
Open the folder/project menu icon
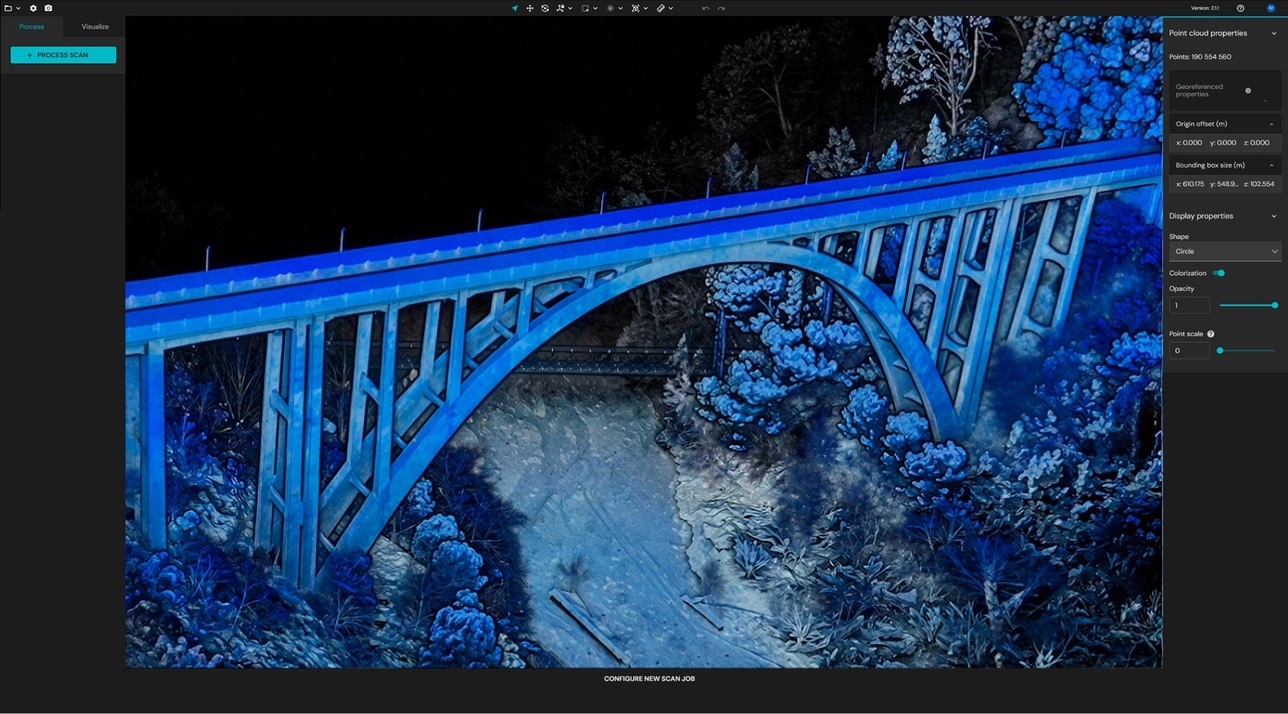pyautogui.click(x=8, y=8)
